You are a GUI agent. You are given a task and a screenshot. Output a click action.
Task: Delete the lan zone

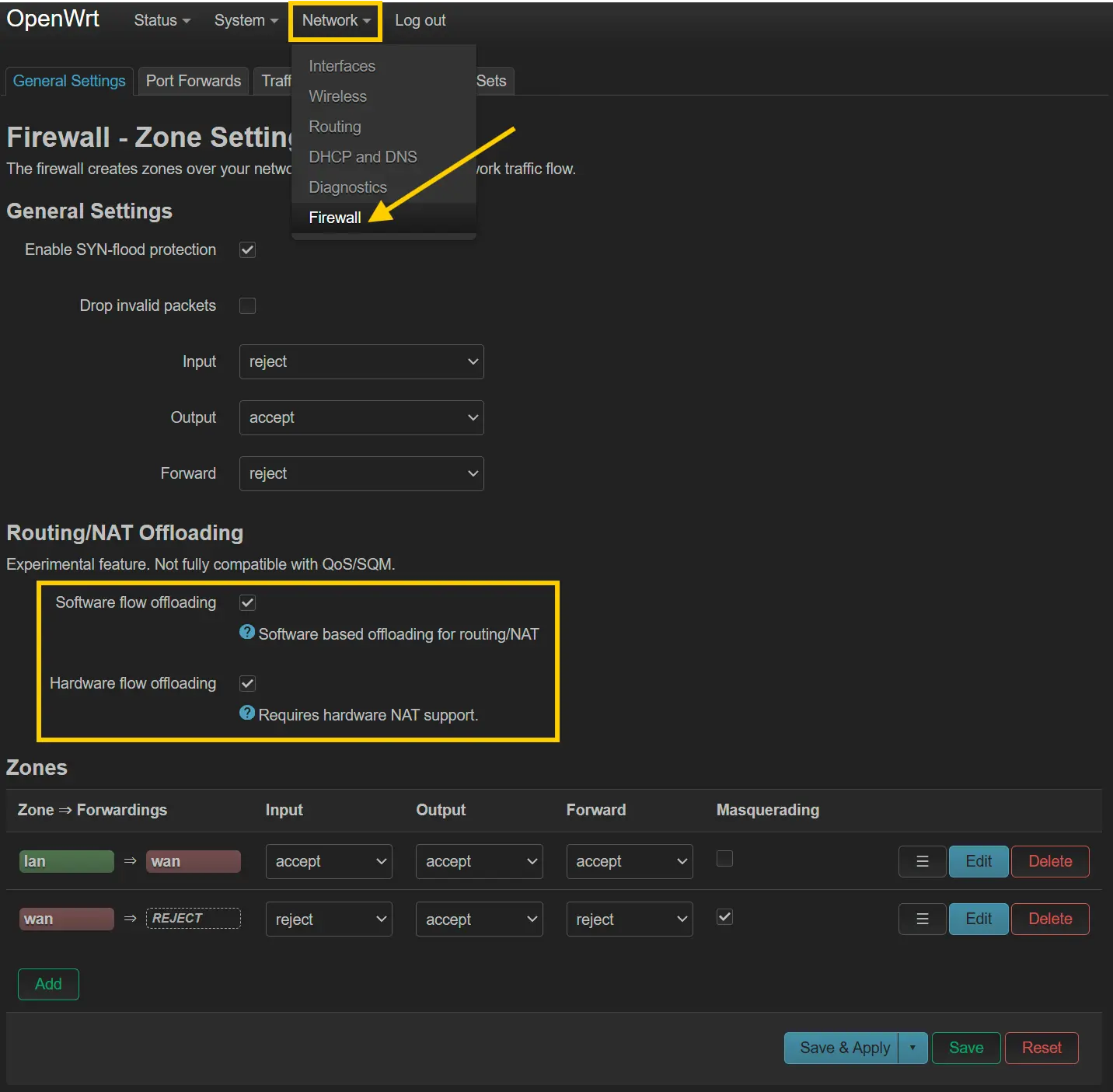[1050, 861]
